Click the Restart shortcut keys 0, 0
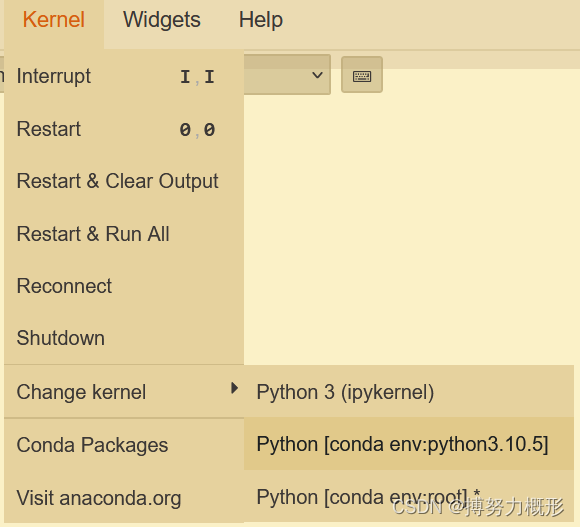 click(x=197, y=129)
